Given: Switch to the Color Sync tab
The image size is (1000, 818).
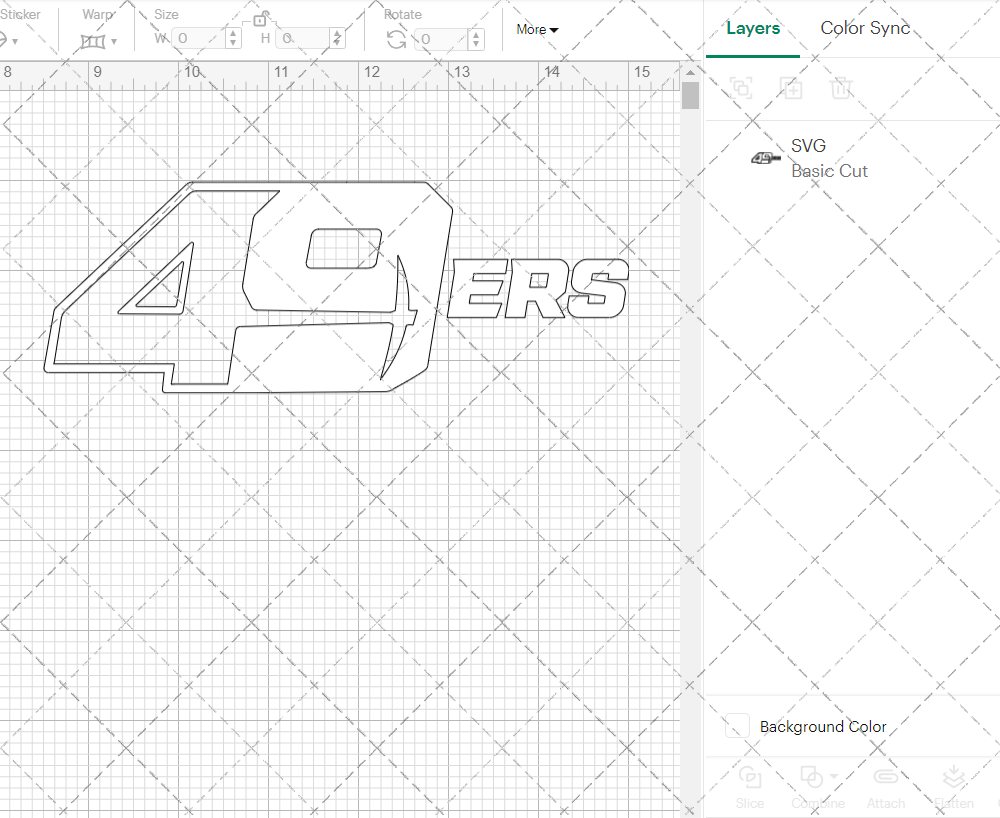Looking at the screenshot, I should click(x=864, y=28).
